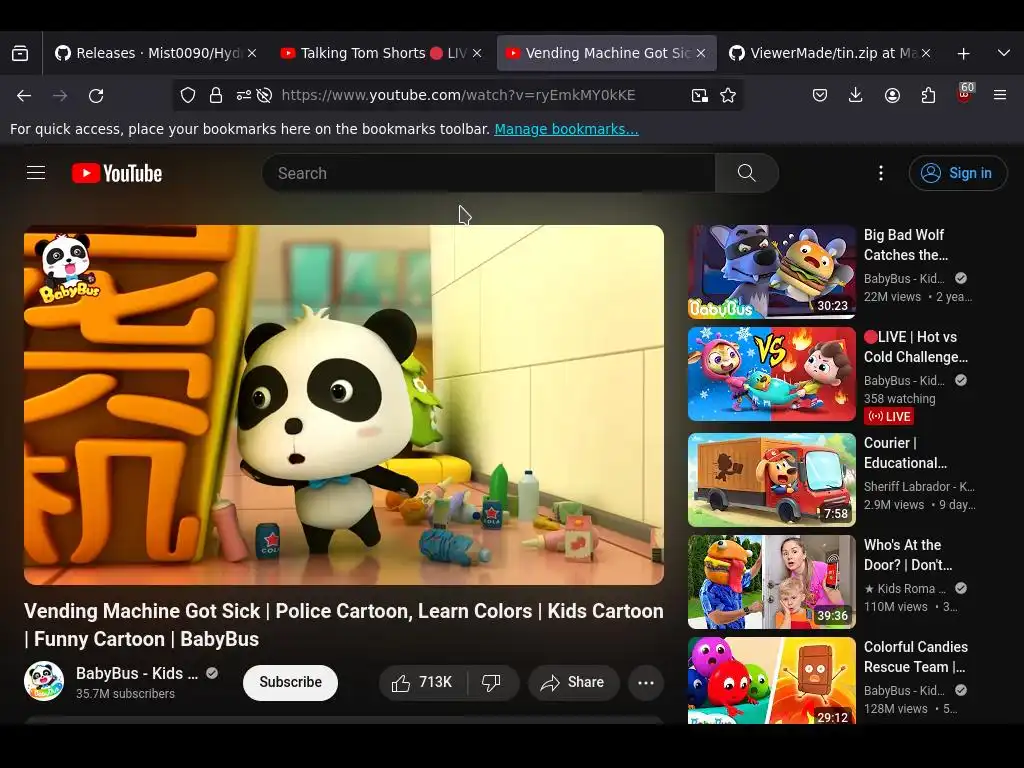Play the main video player
Viewport: 1024px width, 768px height.
click(344, 405)
